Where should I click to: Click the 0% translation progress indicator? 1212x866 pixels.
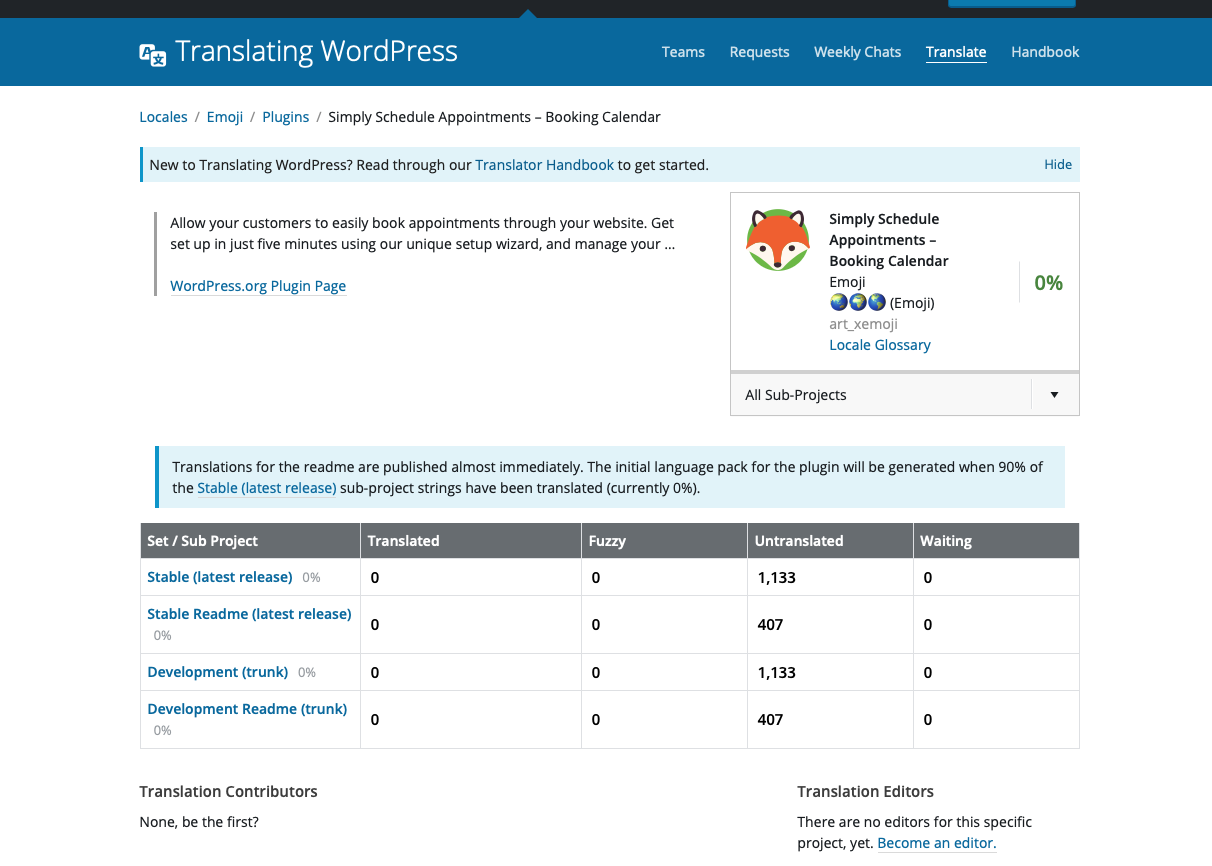tap(1048, 282)
